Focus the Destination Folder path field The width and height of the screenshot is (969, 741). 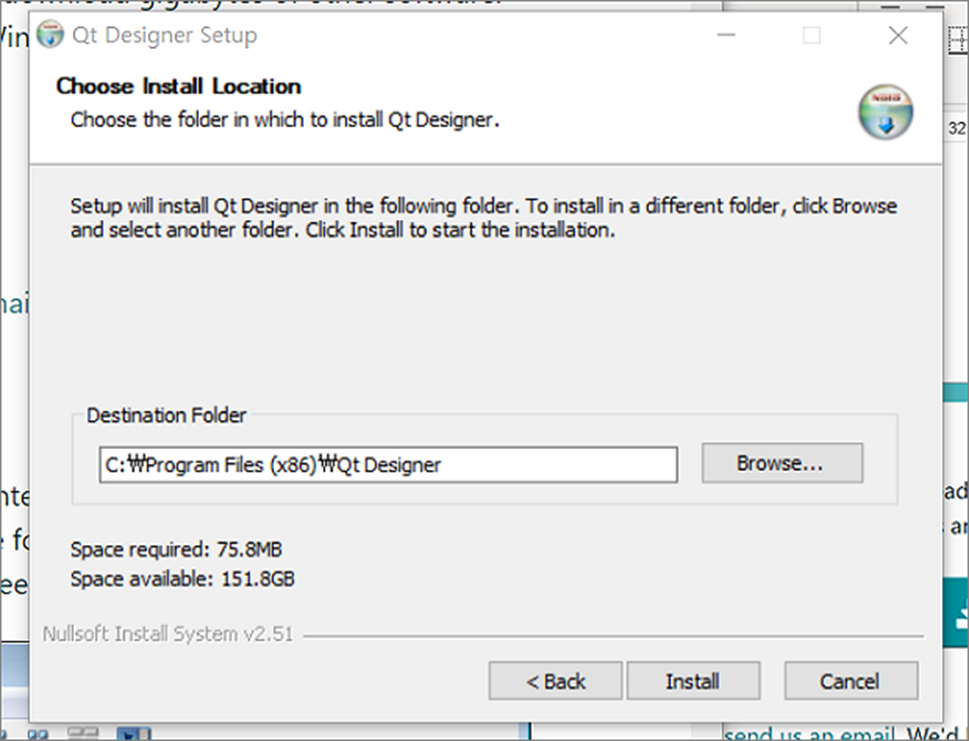[388, 465]
